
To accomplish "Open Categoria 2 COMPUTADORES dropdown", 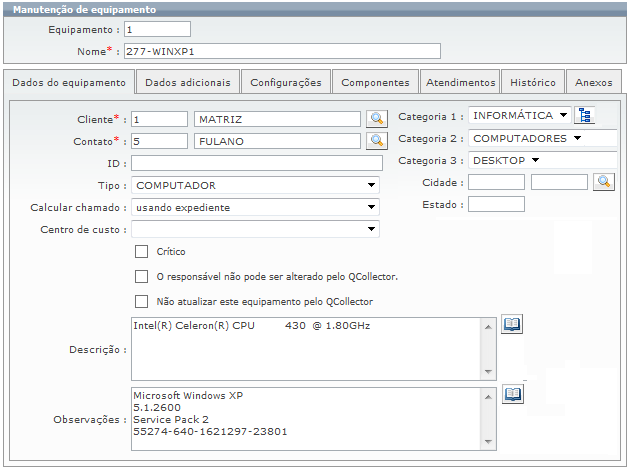I will coord(542,138).
